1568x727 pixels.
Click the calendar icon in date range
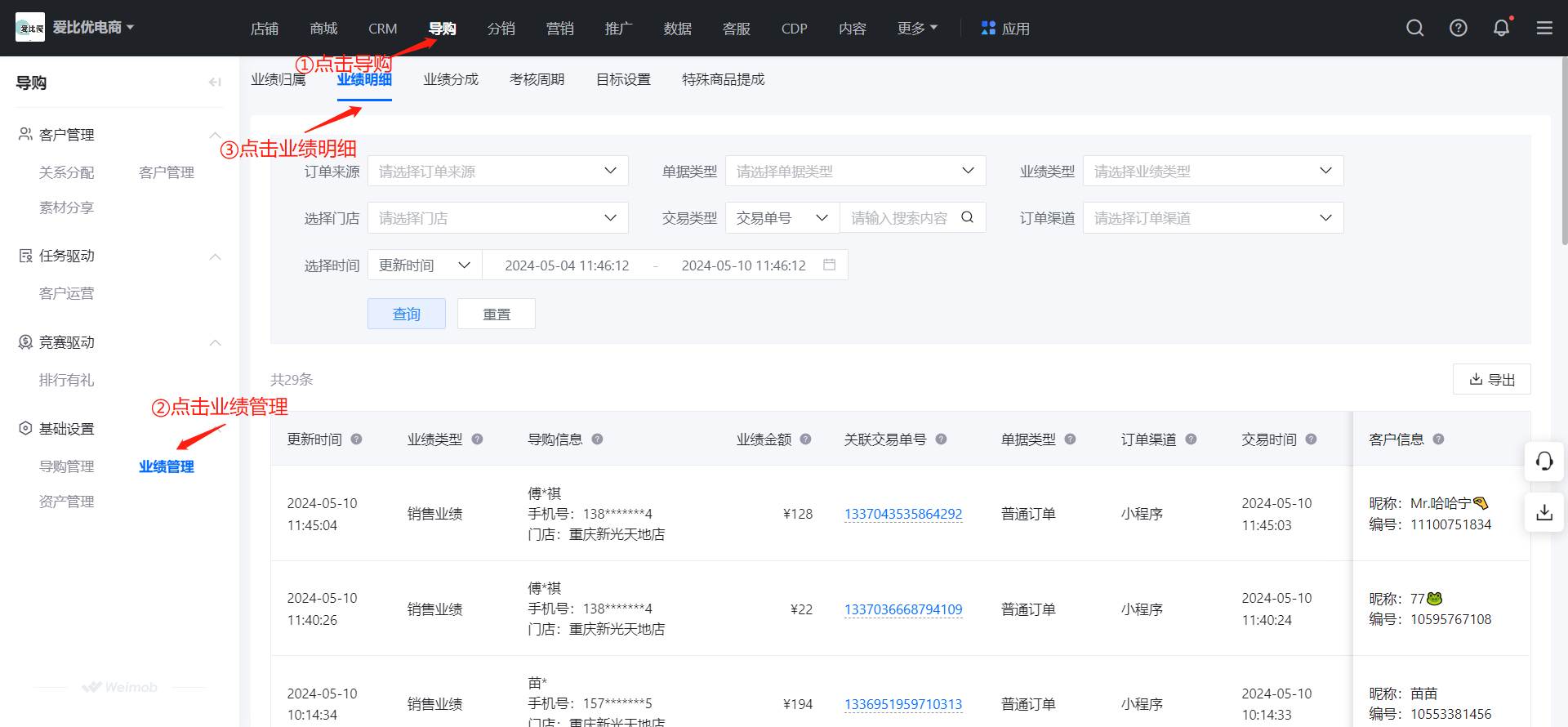click(x=829, y=265)
